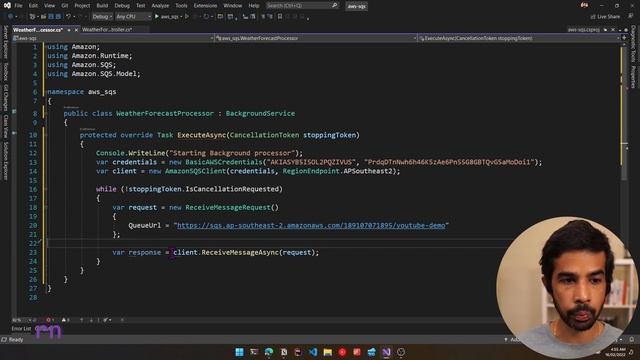Screen dimensions: 640x360
Task: Open the Git Changes side tab
Action: [5, 97]
